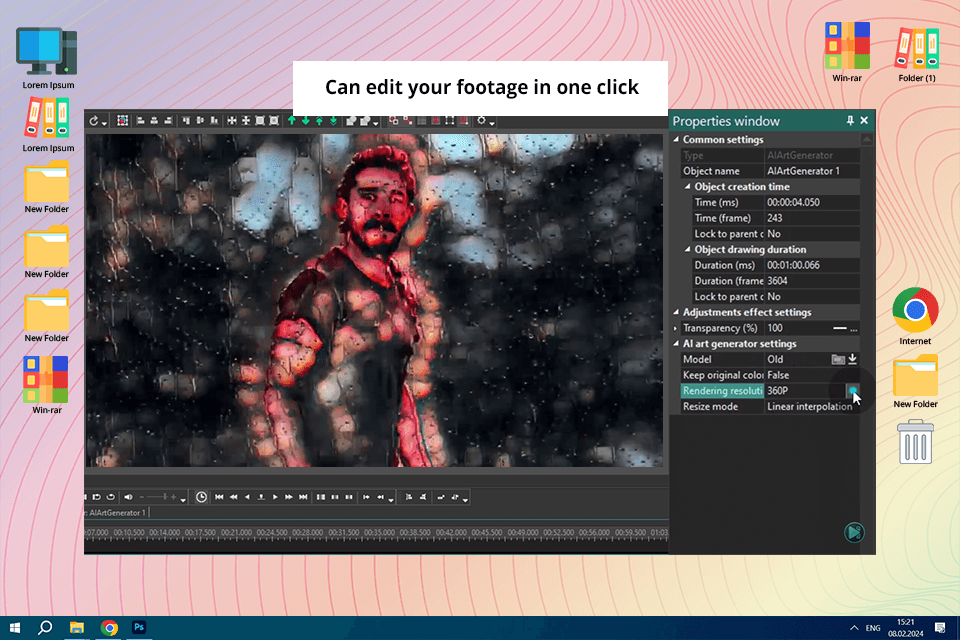The width and height of the screenshot is (960, 640).
Task: Open the Folder (1) desktop icon
Action: (x=917, y=53)
